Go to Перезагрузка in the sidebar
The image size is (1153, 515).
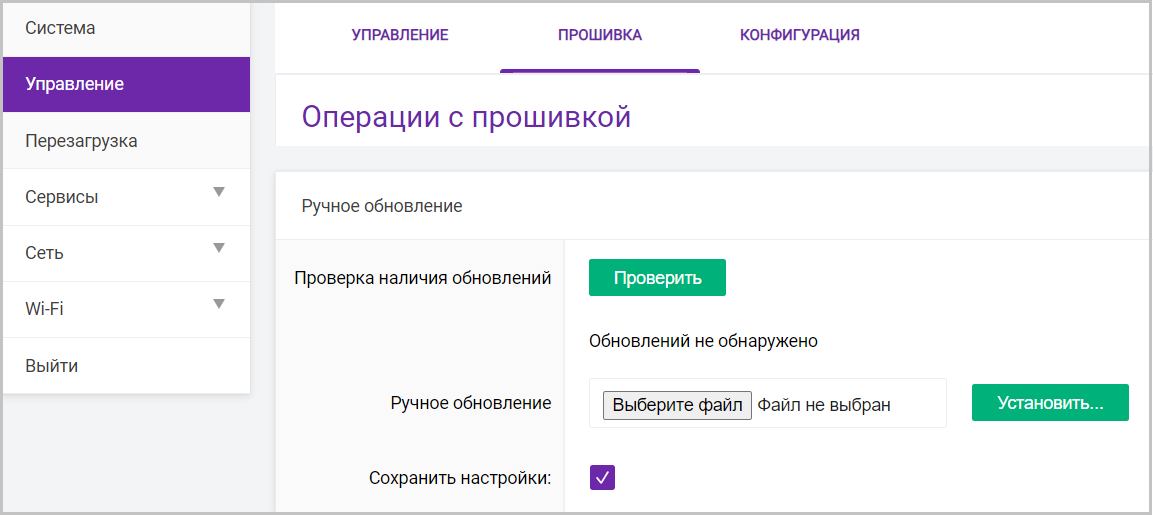pyautogui.click(x=81, y=141)
